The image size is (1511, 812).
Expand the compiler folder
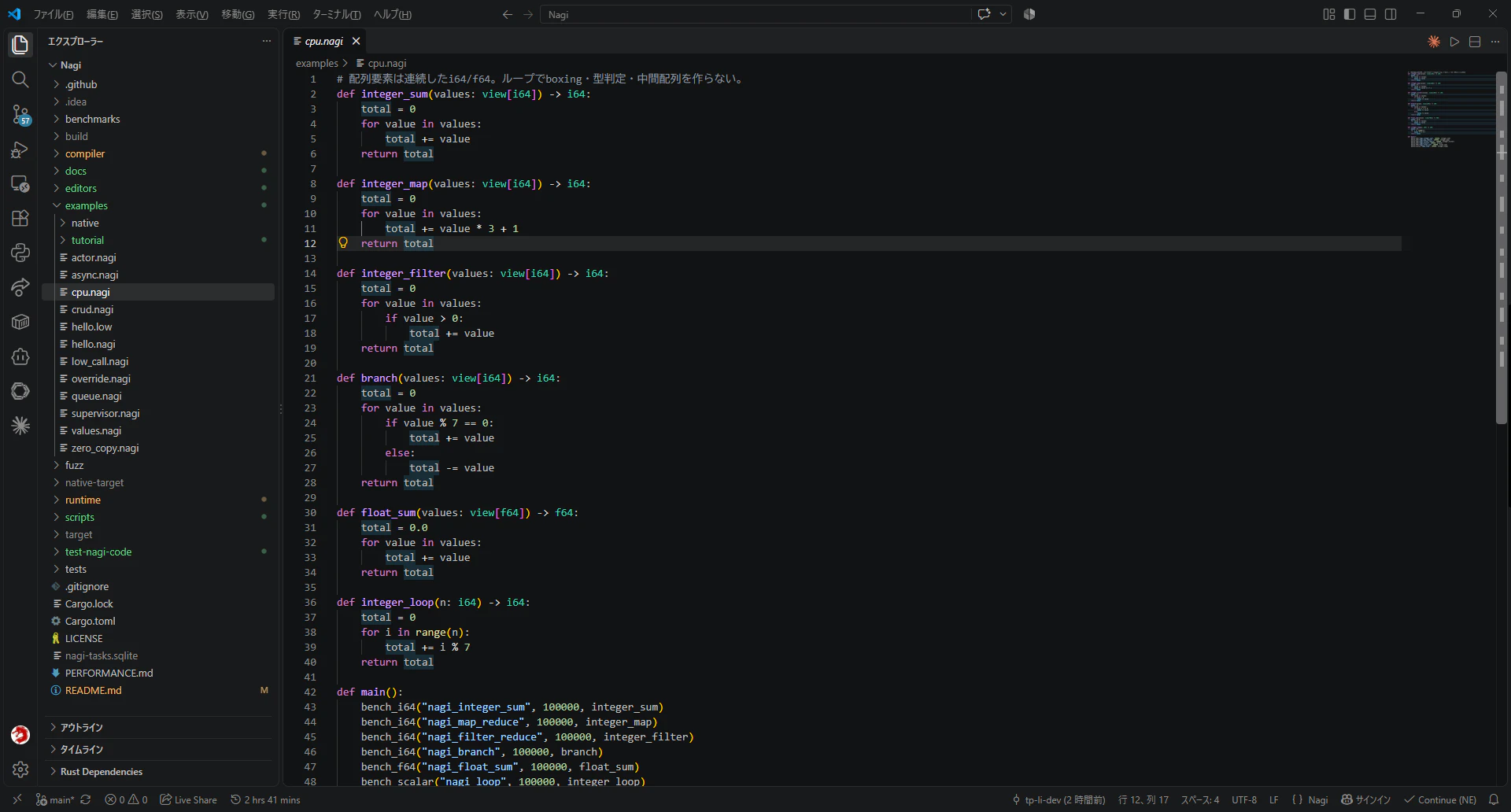tap(158, 153)
